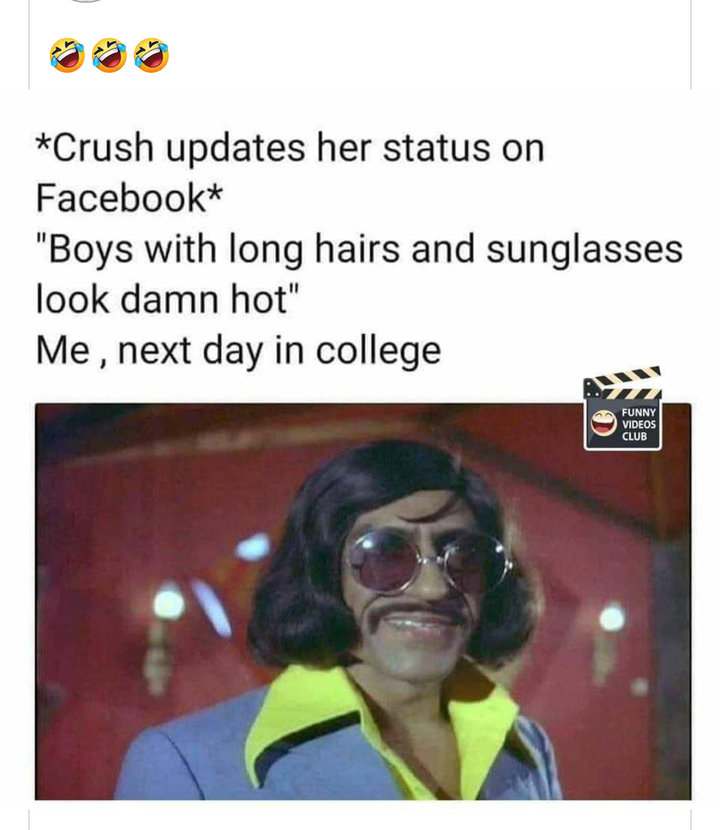Image resolution: width=720 pixels, height=830 pixels.
Task: Click the middle laughing emoji
Action: tap(109, 55)
